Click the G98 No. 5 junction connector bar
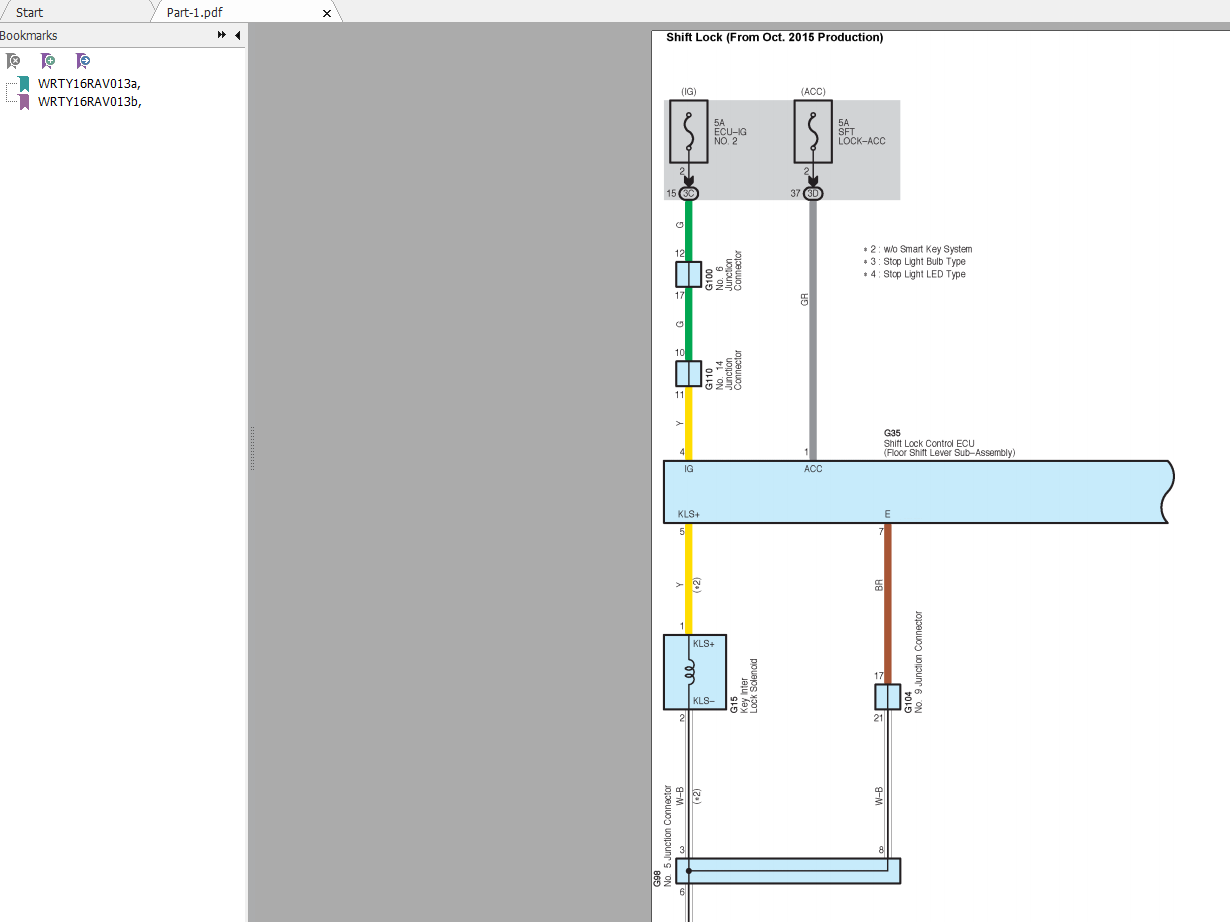Screen dimensions: 1230x922 [788, 871]
